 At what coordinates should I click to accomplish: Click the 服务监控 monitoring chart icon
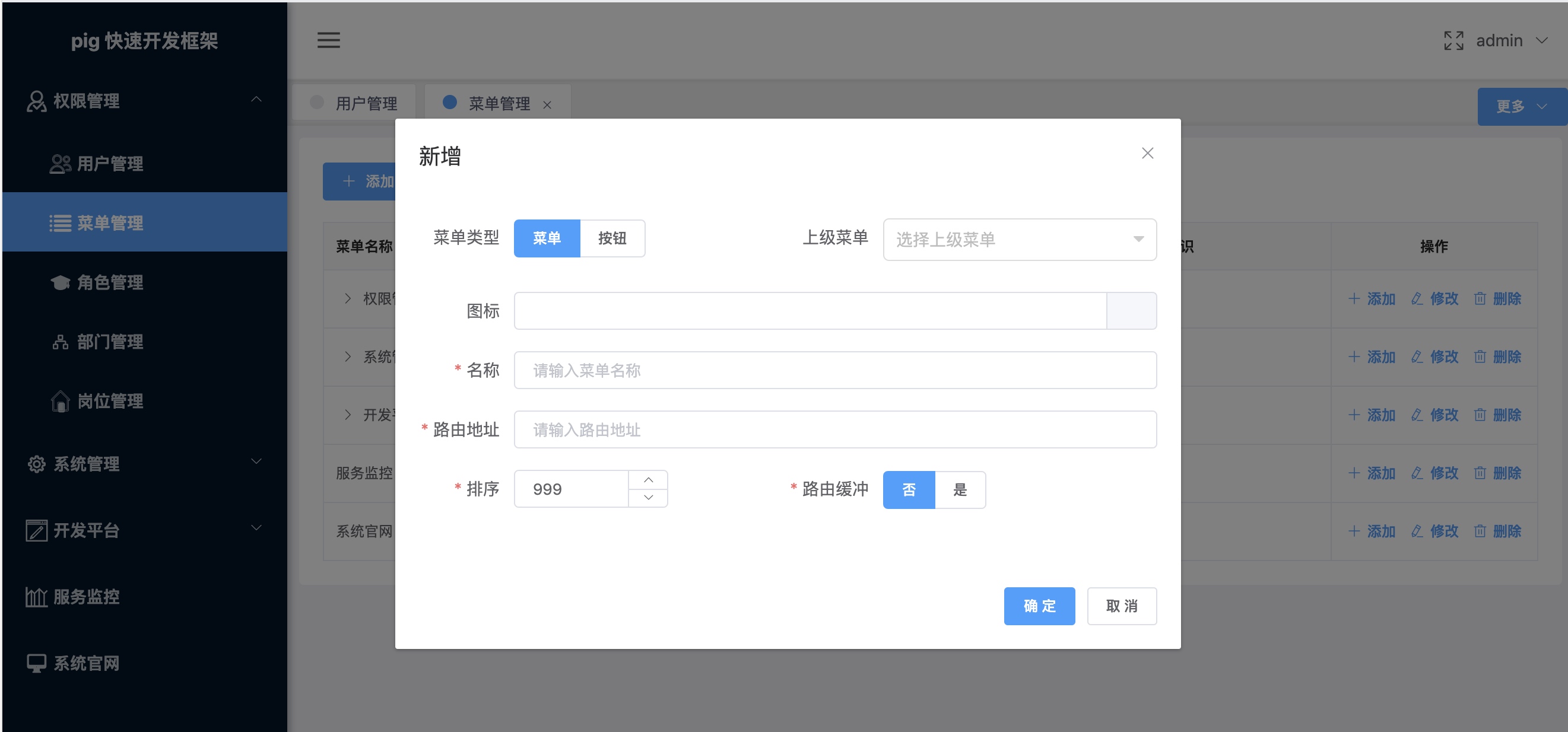(x=36, y=597)
